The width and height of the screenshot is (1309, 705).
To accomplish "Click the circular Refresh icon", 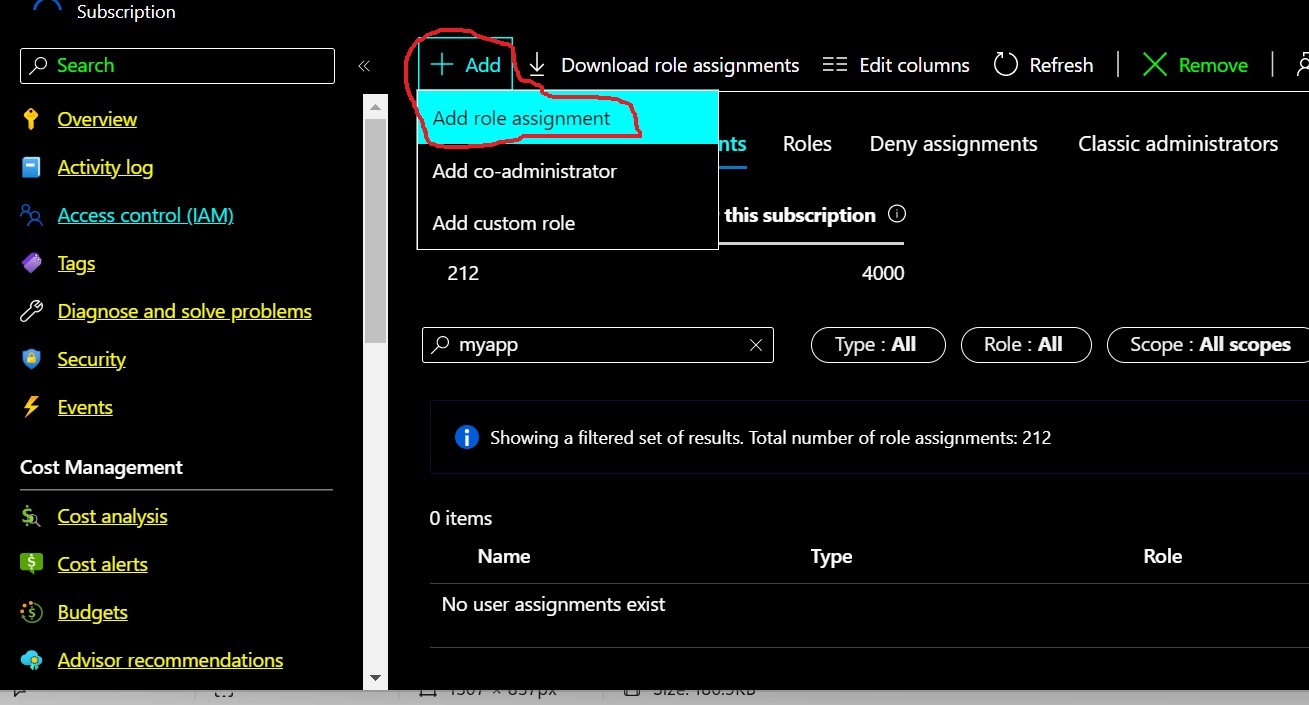I will point(1005,65).
